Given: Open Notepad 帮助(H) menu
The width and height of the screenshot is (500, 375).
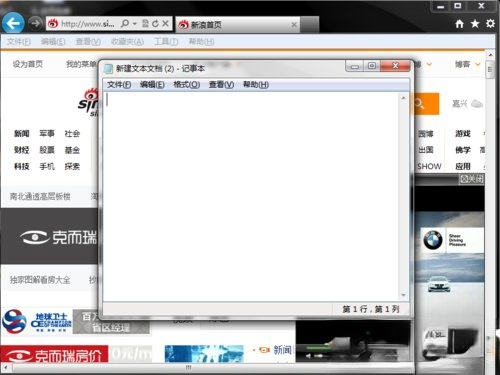Looking at the screenshot, I should click(x=256, y=85).
